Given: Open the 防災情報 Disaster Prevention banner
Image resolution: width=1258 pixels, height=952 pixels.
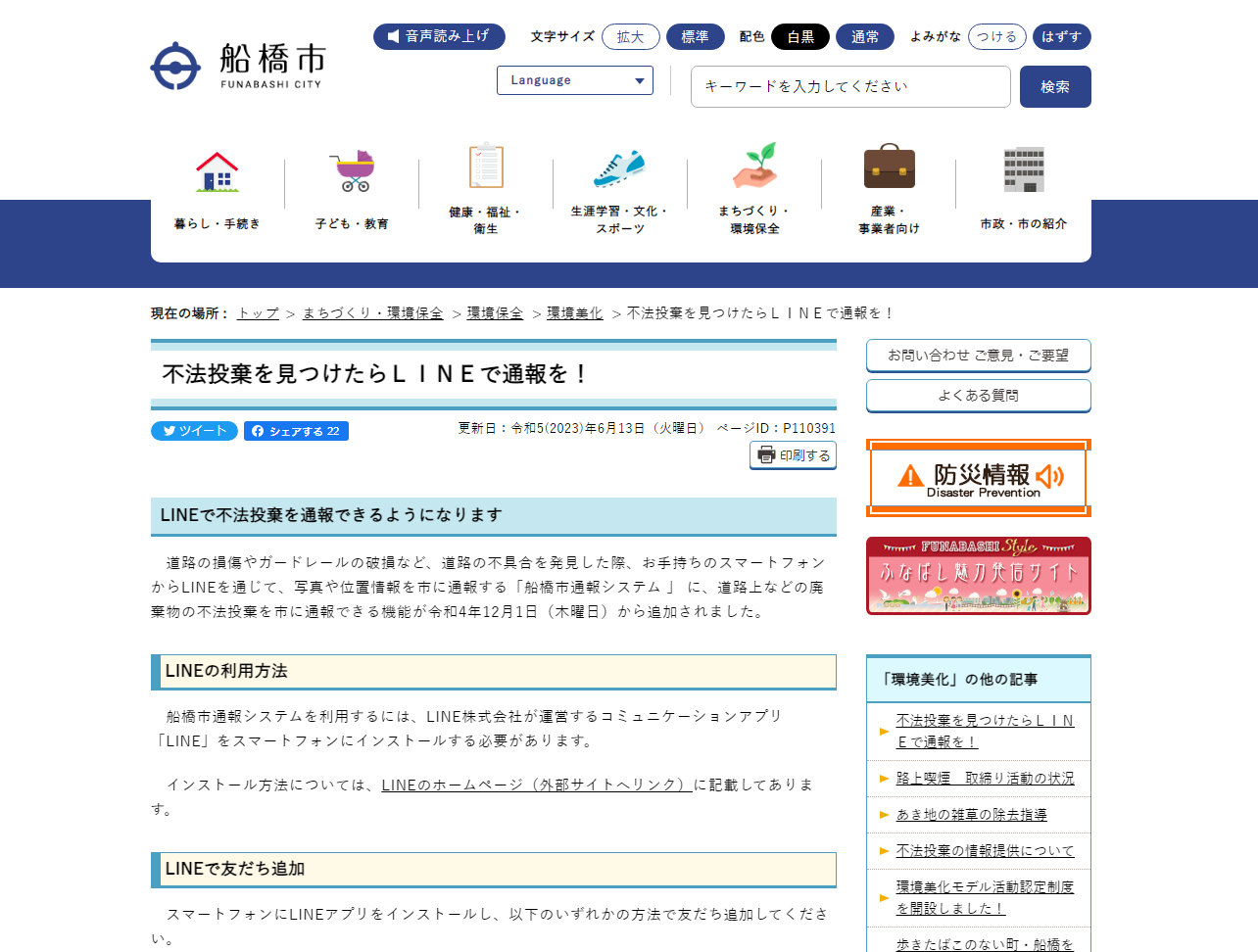Looking at the screenshot, I should 978,478.
